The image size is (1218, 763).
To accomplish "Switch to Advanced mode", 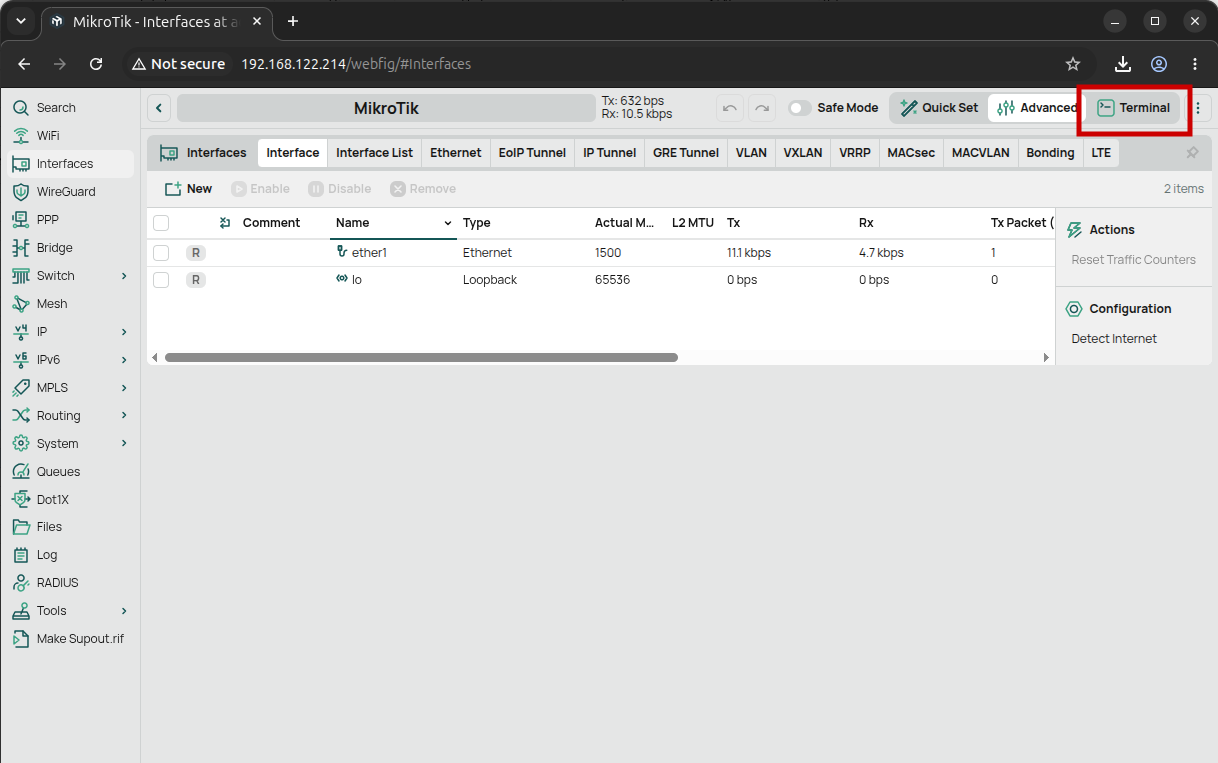I will coord(1037,108).
